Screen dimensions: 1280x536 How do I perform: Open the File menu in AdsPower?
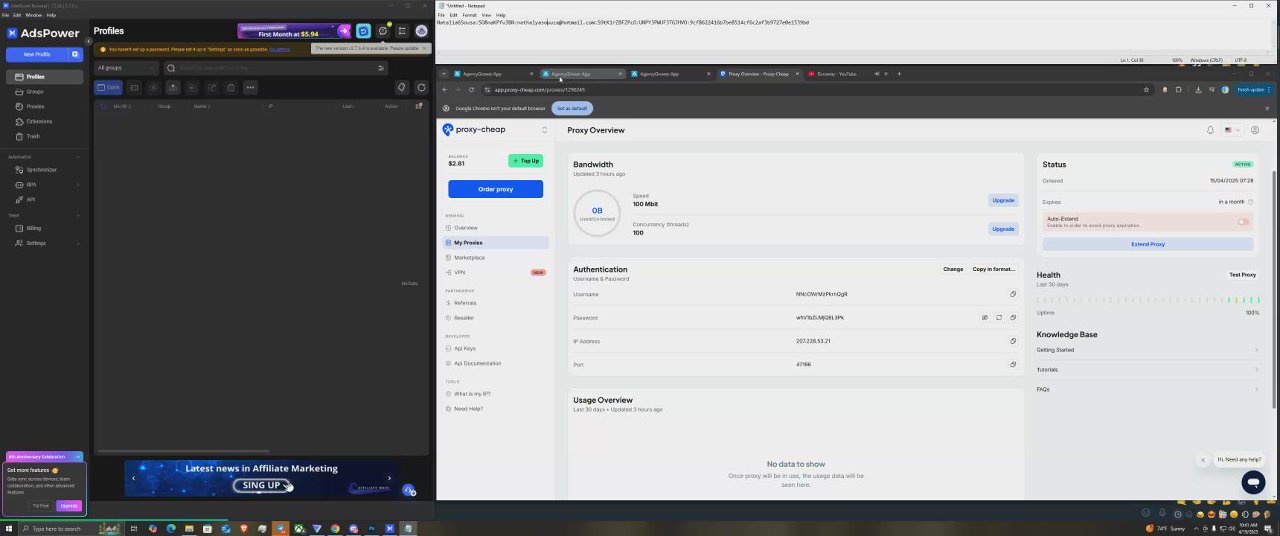tap(5, 15)
